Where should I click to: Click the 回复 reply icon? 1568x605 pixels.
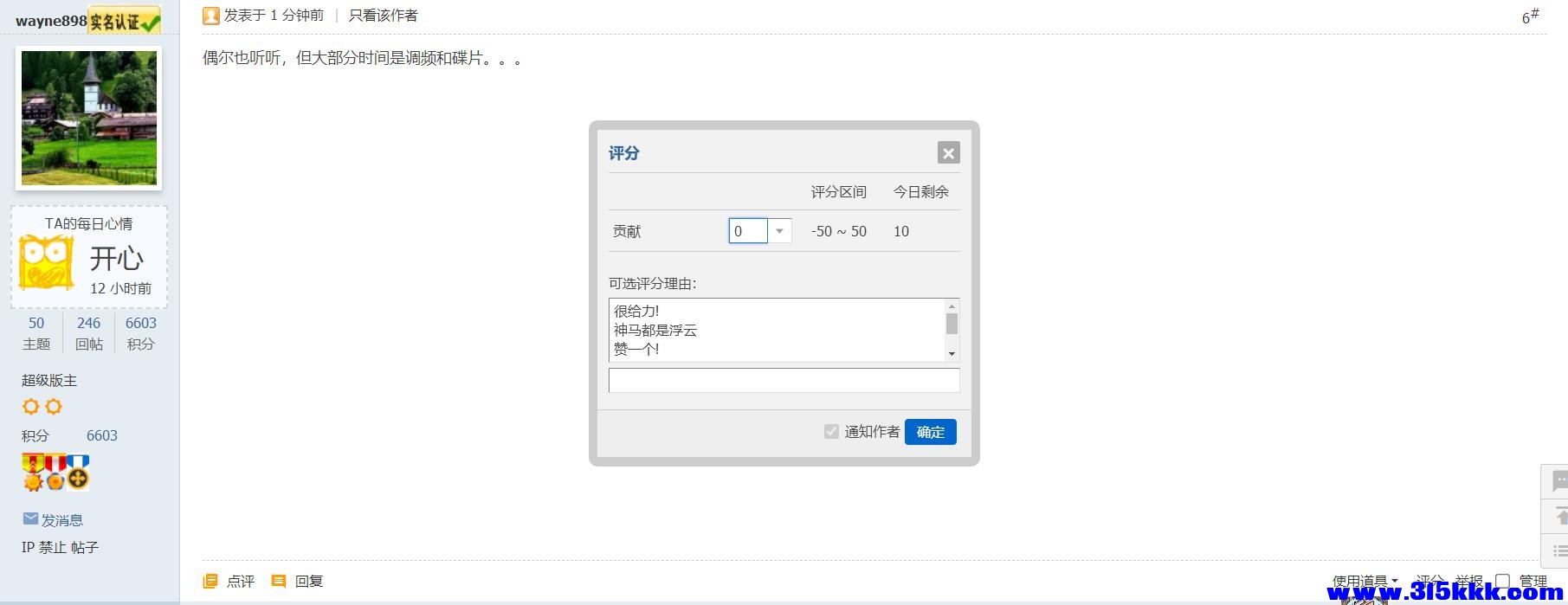pyautogui.click(x=279, y=582)
